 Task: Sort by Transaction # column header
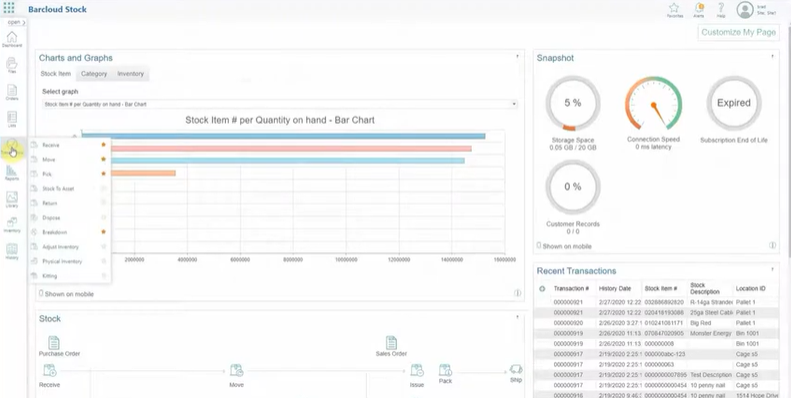571,289
